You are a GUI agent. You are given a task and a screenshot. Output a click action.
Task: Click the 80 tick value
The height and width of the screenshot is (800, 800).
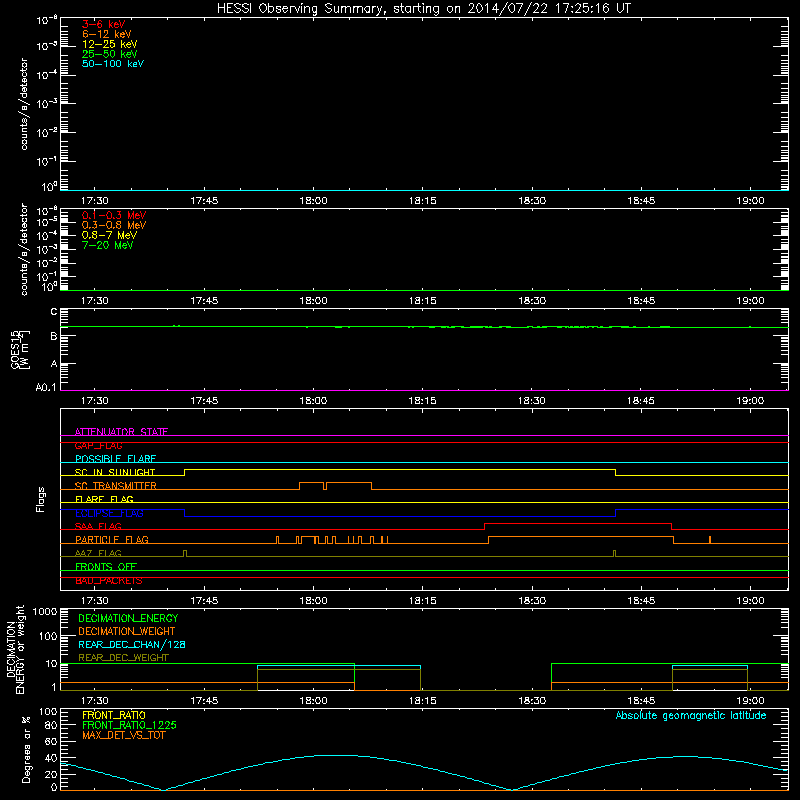pos(51,726)
